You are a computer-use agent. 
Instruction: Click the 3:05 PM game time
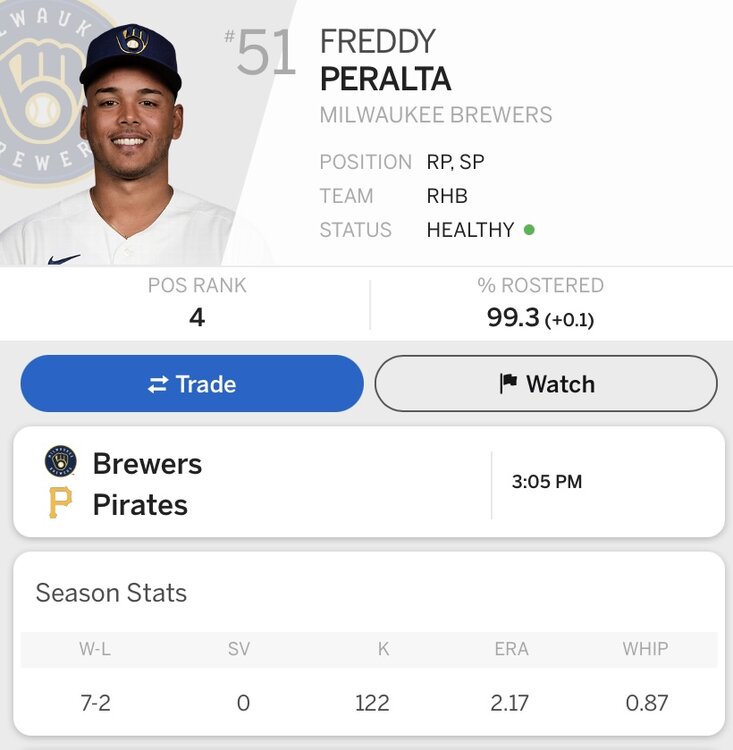click(546, 482)
